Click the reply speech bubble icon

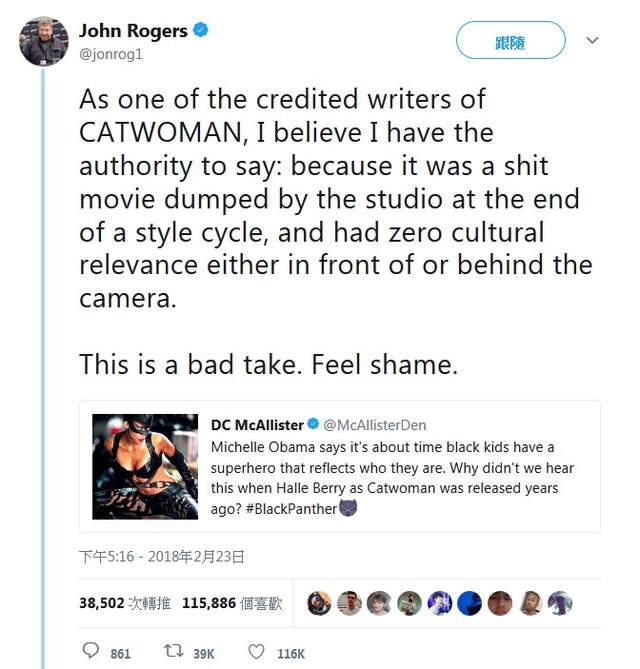91,652
